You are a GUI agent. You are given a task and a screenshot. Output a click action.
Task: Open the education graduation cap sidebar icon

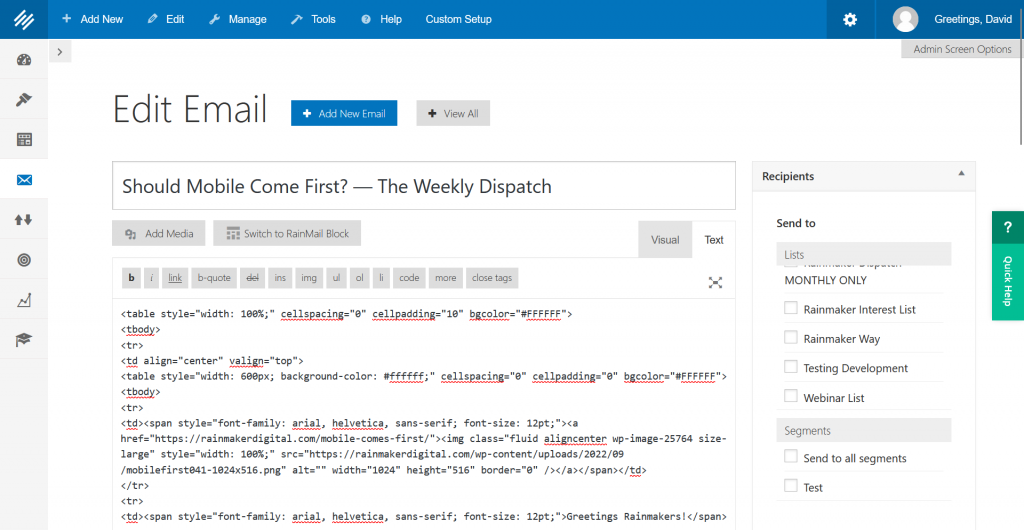coord(24,340)
